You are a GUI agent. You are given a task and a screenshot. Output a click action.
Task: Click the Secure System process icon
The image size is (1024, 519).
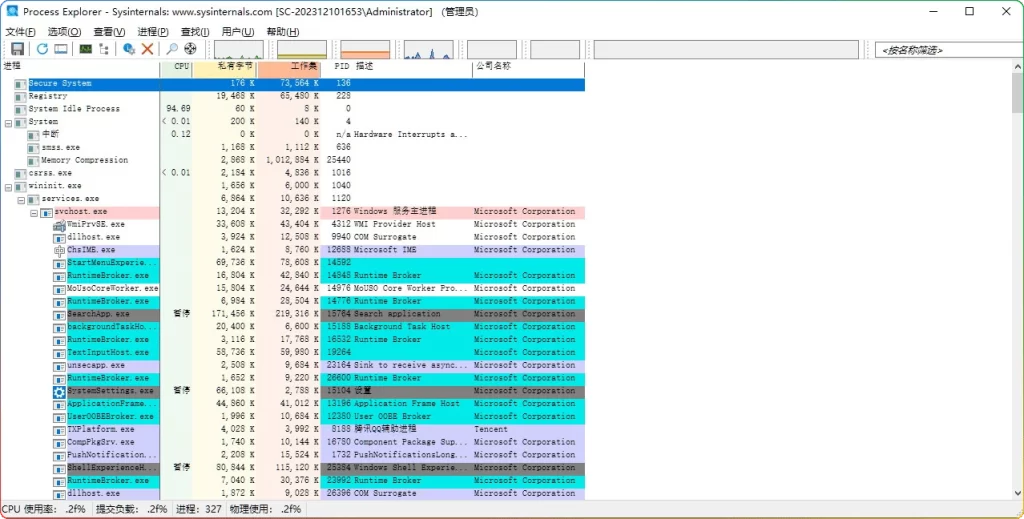point(20,84)
